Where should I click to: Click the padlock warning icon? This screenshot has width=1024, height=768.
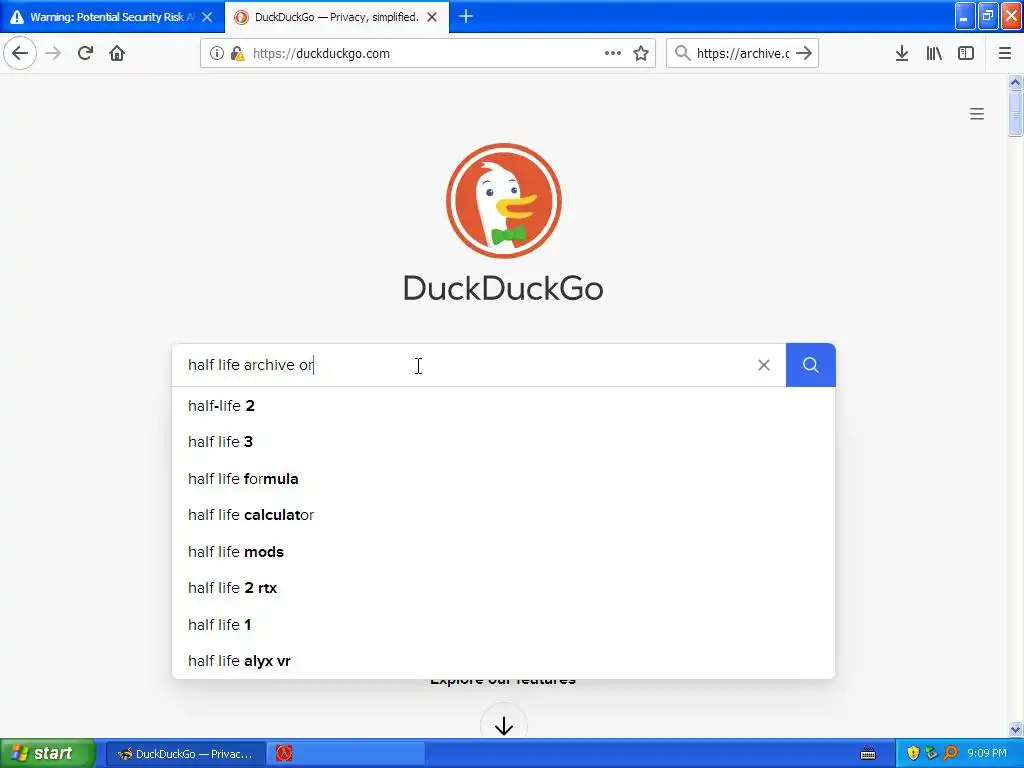click(237, 54)
